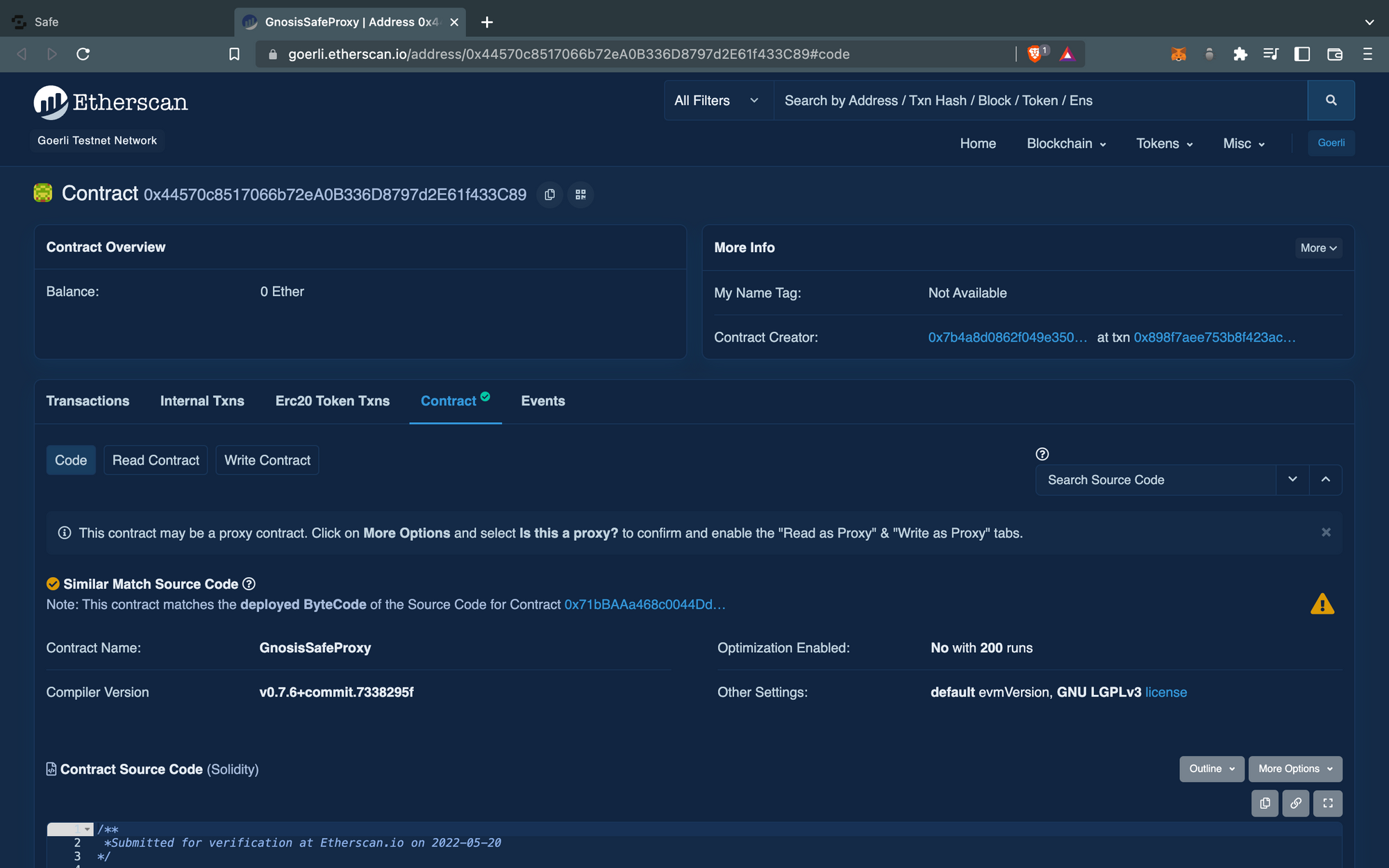The height and width of the screenshot is (868, 1389).
Task: Click the help question mark above Search Source Code
Action: 1042,454
